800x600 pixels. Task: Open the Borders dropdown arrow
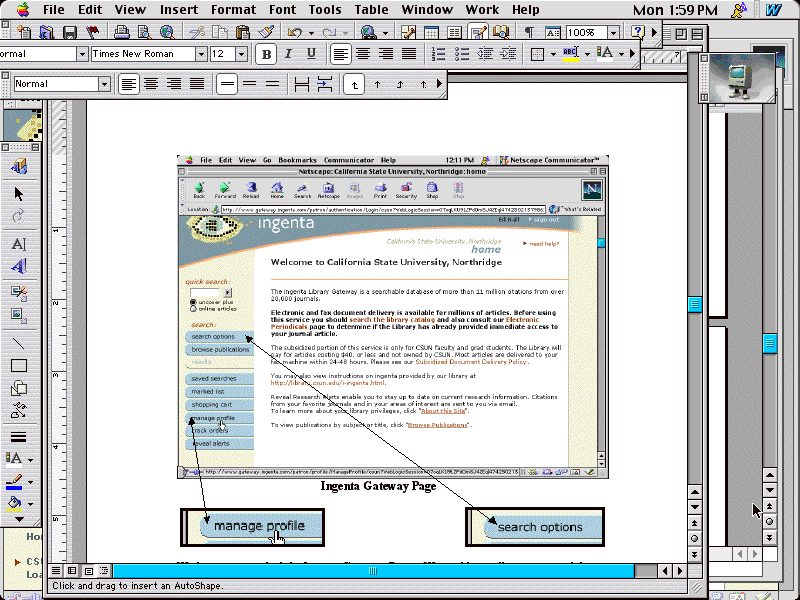tap(554, 54)
